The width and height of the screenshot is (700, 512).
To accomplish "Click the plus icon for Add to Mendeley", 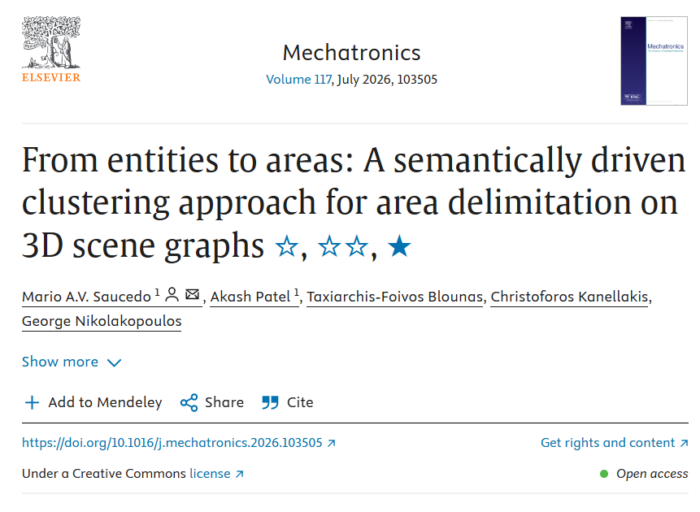I will pyautogui.click(x=32, y=403).
